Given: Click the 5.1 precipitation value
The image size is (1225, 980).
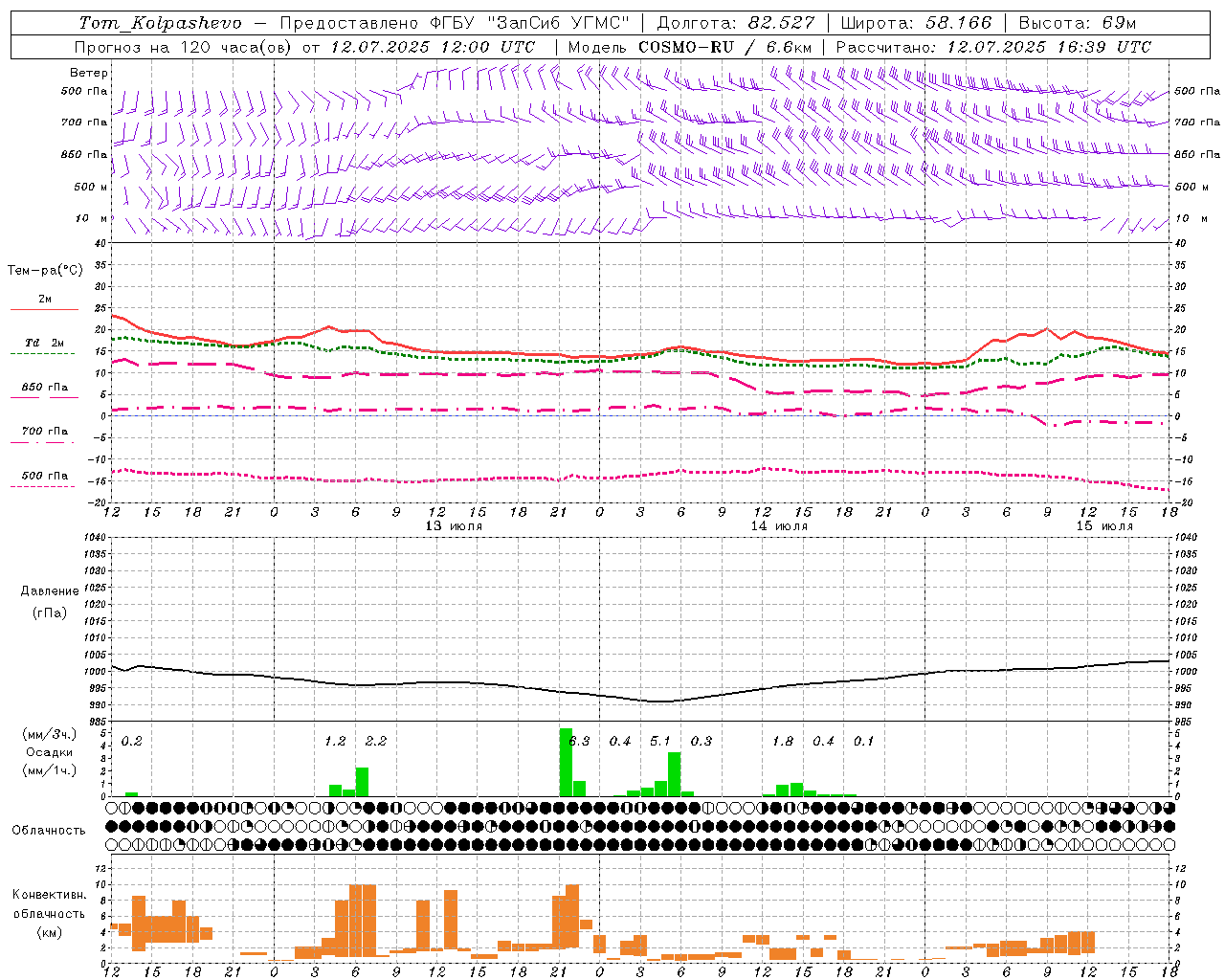Looking at the screenshot, I should click(660, 742).
